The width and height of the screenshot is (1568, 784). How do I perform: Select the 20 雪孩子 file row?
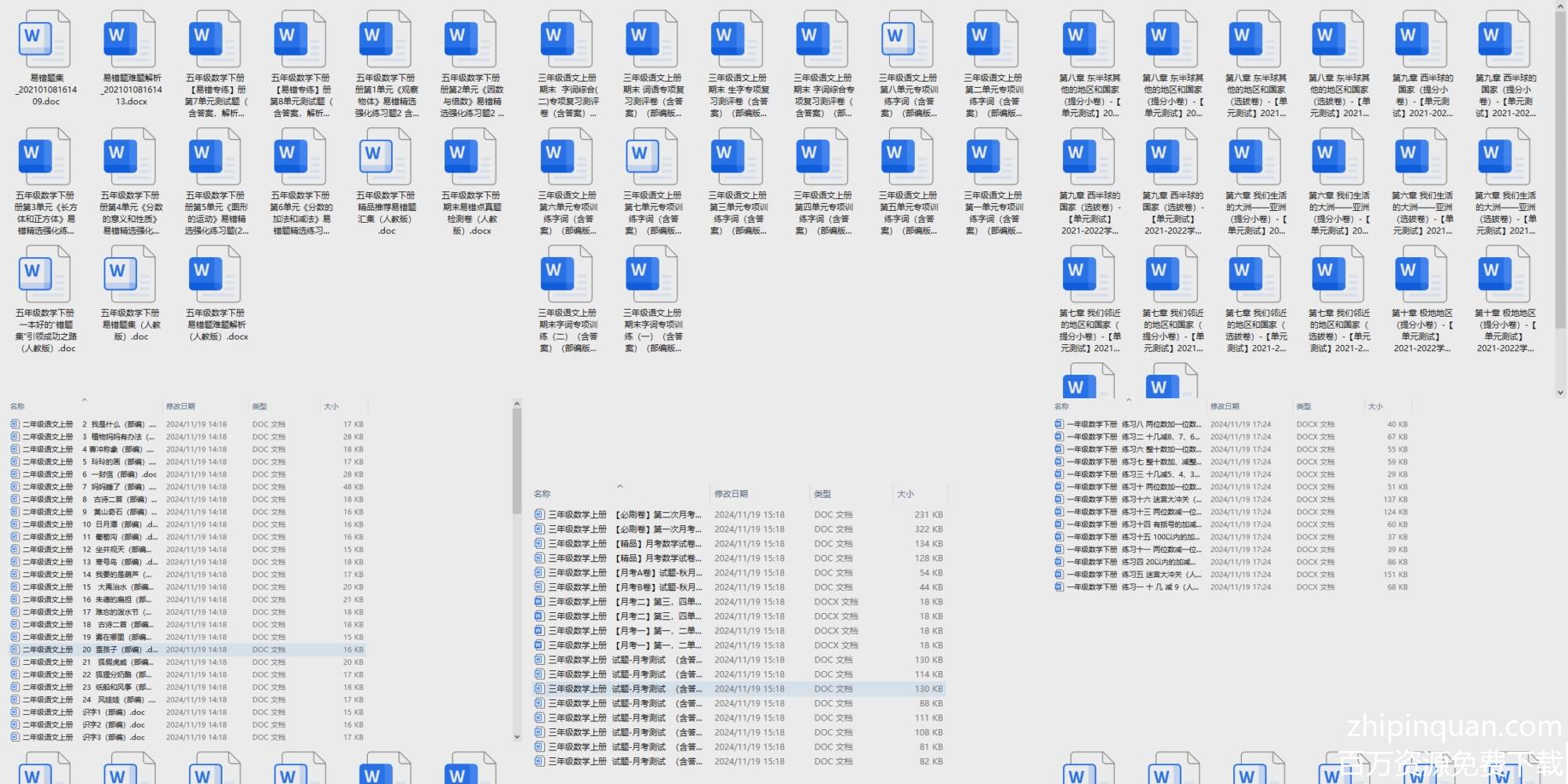[118, 649]
